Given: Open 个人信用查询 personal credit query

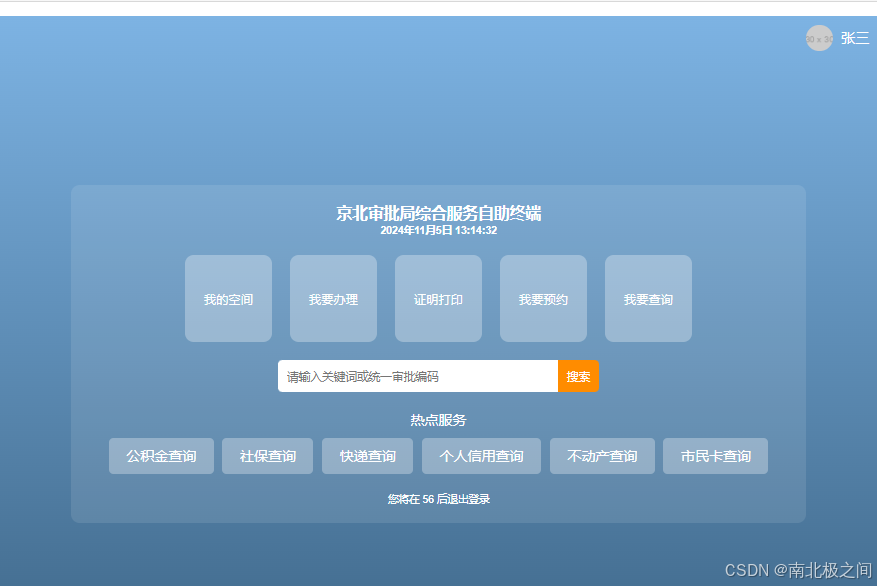Looking at the screenshot, I should pyautogui.click(x=481, y=456).
